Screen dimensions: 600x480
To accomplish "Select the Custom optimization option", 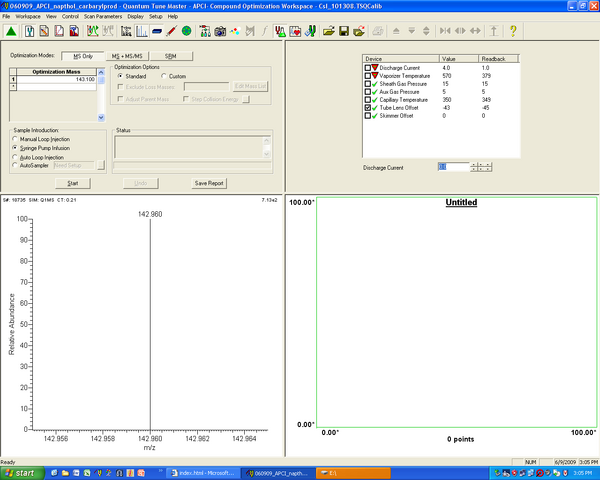I will (x=163, y=76).
